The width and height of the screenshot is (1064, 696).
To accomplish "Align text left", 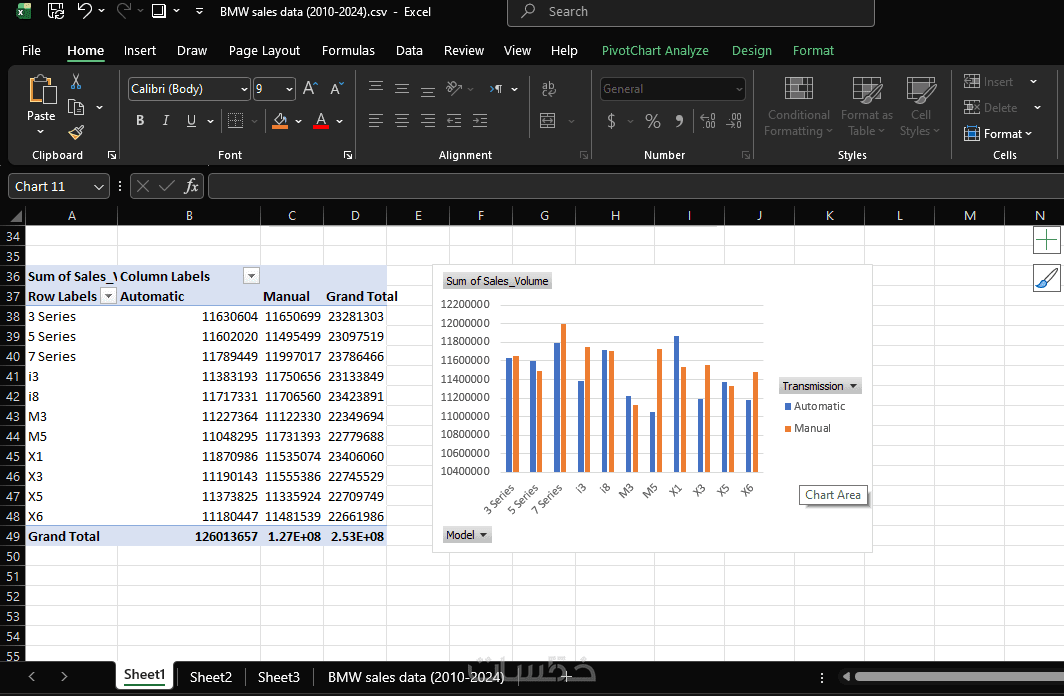I will (376, 121).
